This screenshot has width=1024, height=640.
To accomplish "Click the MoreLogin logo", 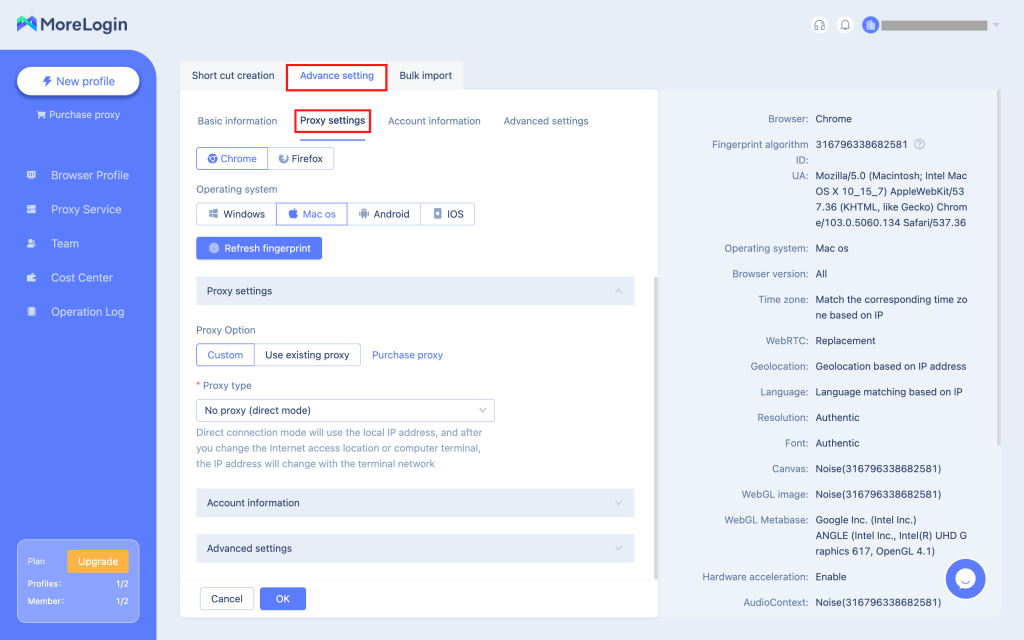I will 72,24.
